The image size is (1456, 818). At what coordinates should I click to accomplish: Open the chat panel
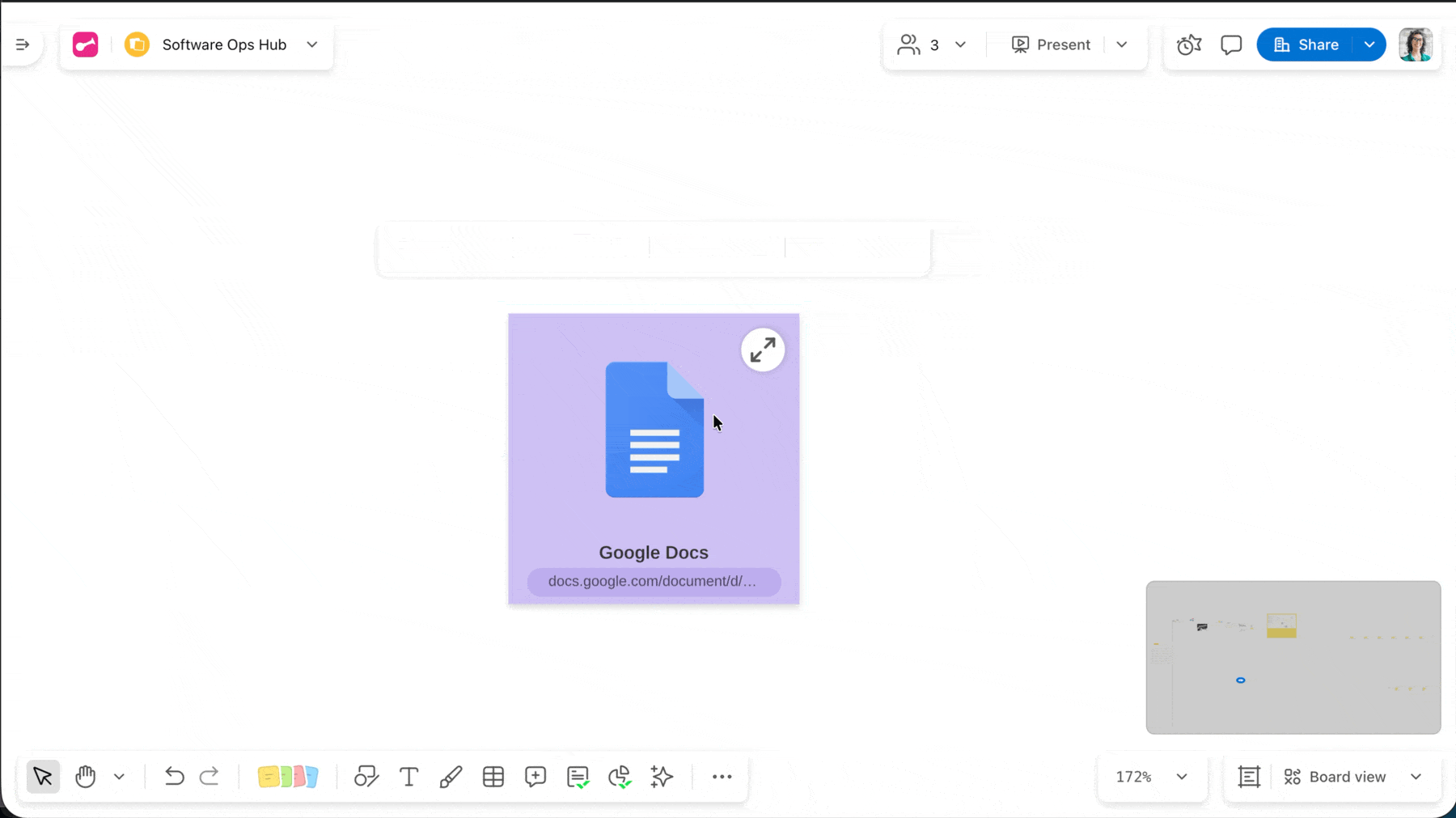(1231, 45)
